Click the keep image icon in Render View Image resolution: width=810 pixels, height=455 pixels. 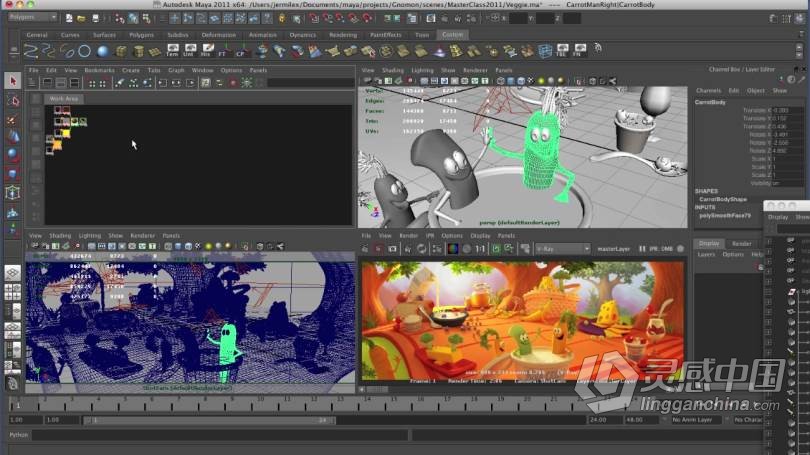[496, 249]
